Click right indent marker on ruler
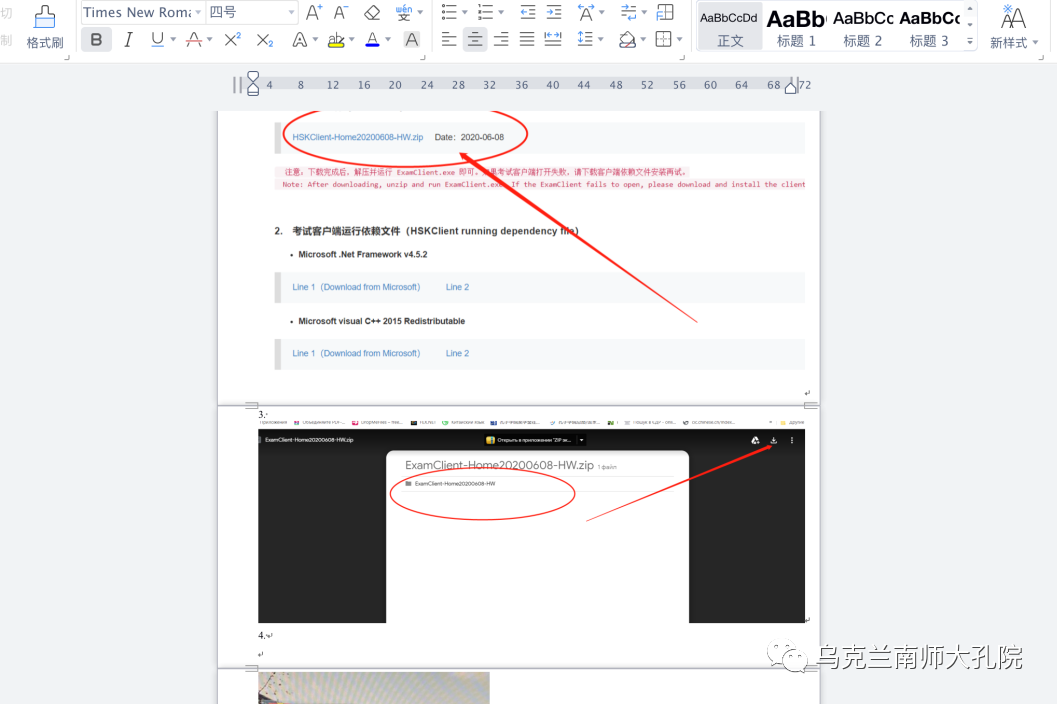 click(791, 86)
